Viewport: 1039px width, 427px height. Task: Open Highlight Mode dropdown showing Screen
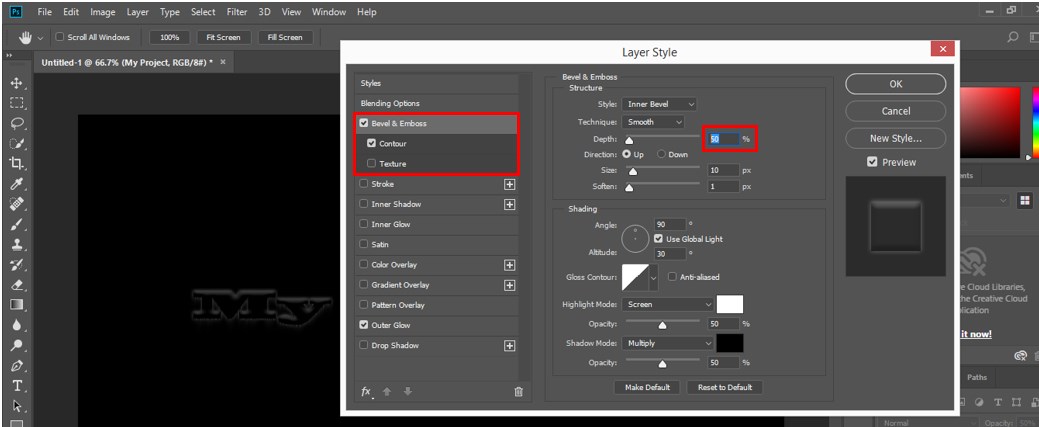tap(667, 304)
